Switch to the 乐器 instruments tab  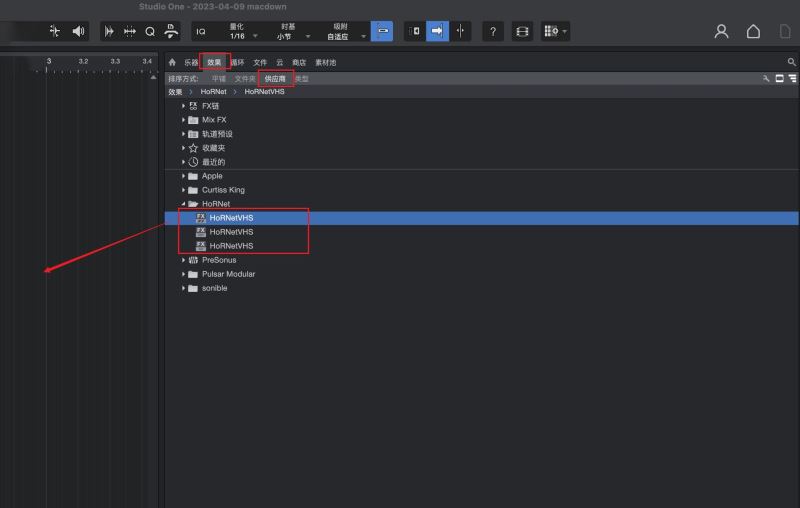point(191,63)
